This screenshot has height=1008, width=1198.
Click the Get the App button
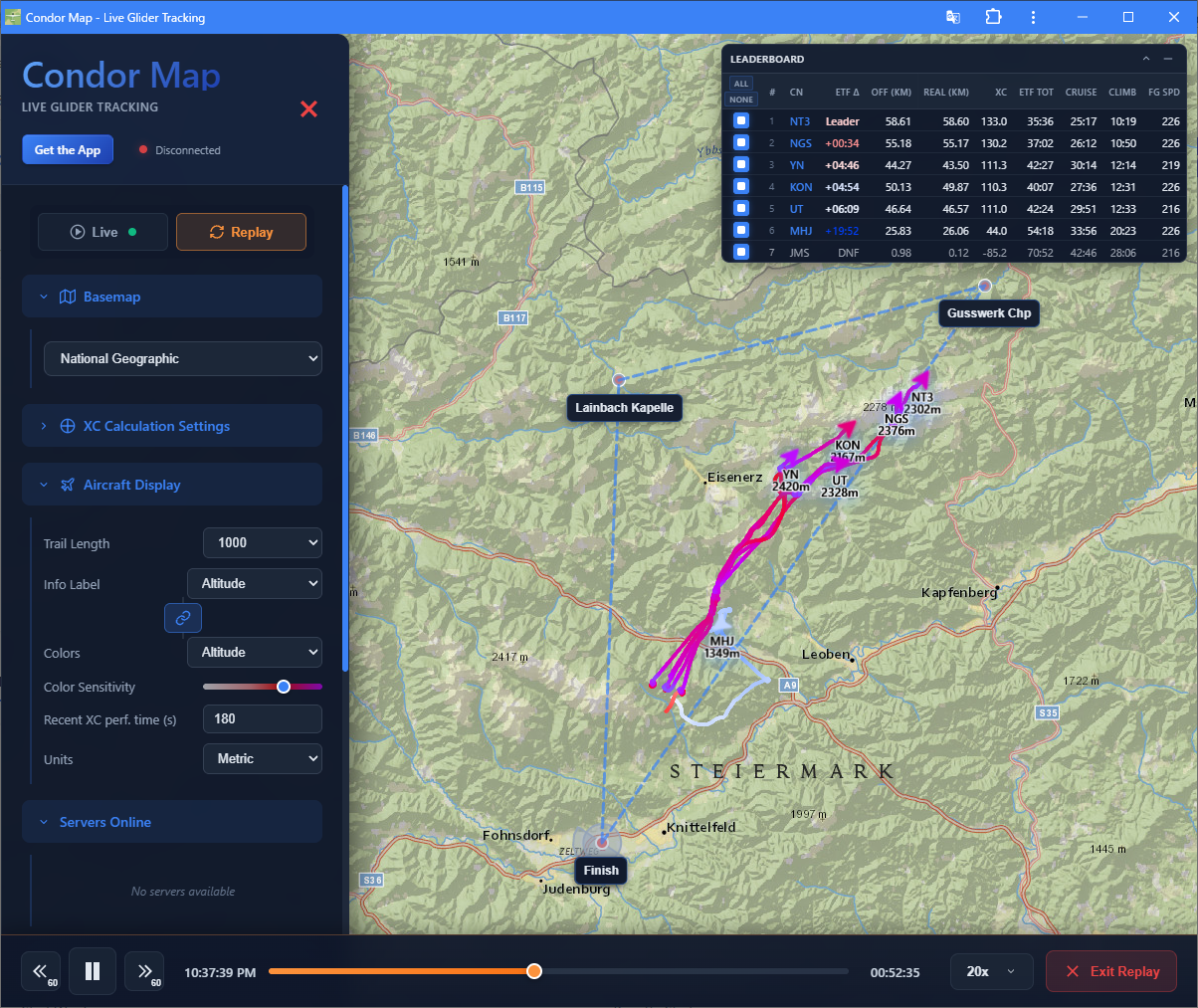68,150
